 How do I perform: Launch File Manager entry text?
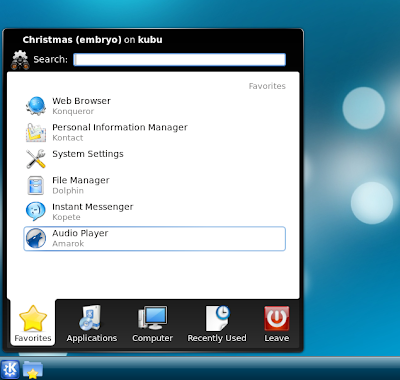tap(81, 180)
